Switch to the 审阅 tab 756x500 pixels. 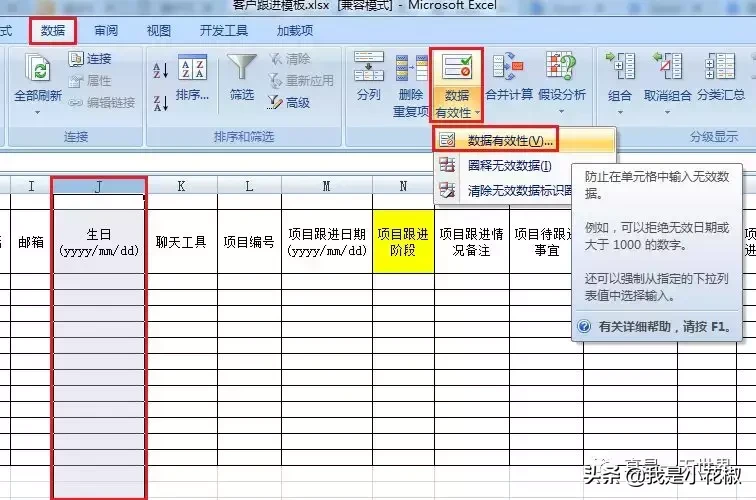[106, 31]
